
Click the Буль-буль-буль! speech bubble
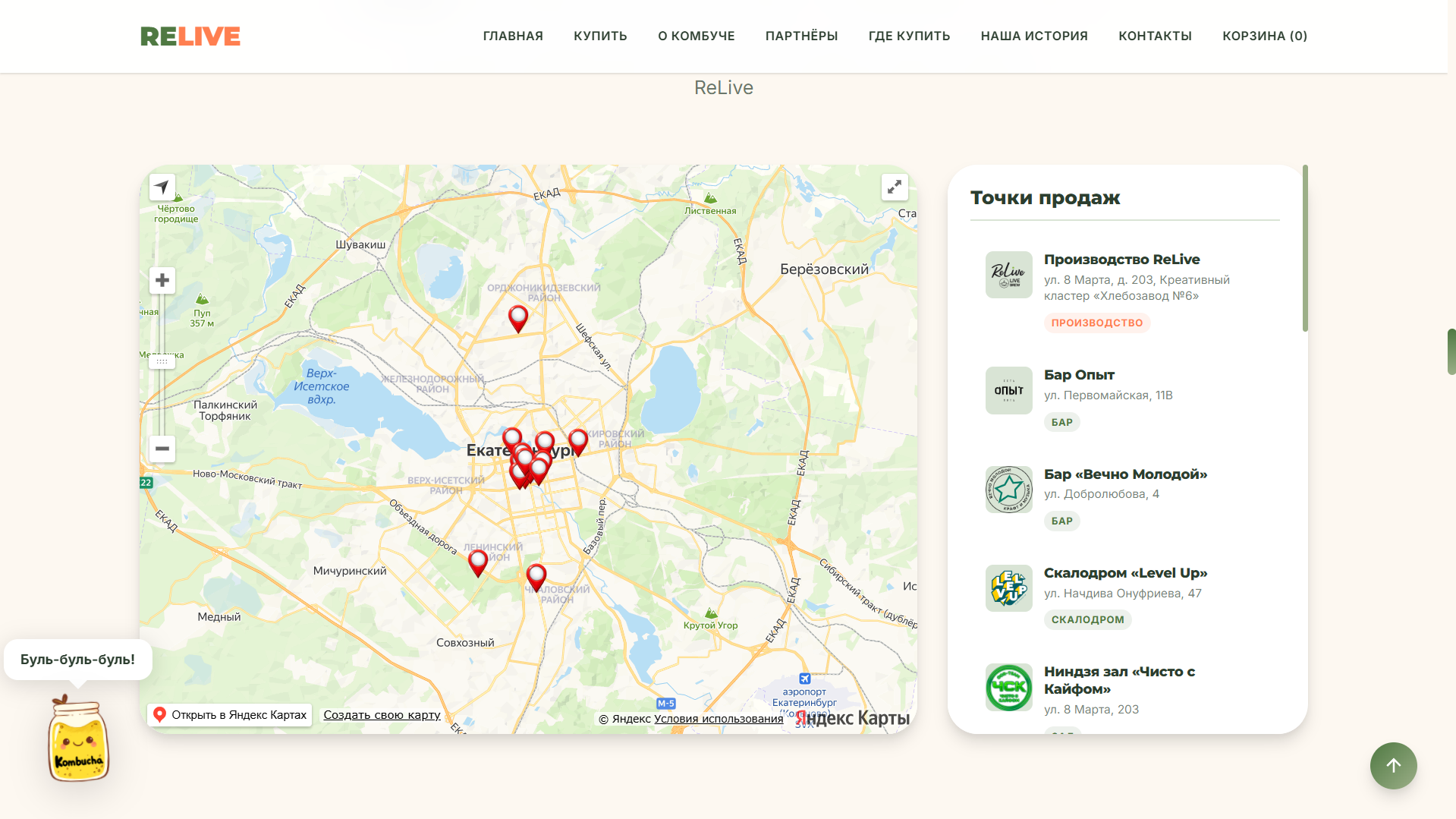pyautogui.click(x=77, y=660)
